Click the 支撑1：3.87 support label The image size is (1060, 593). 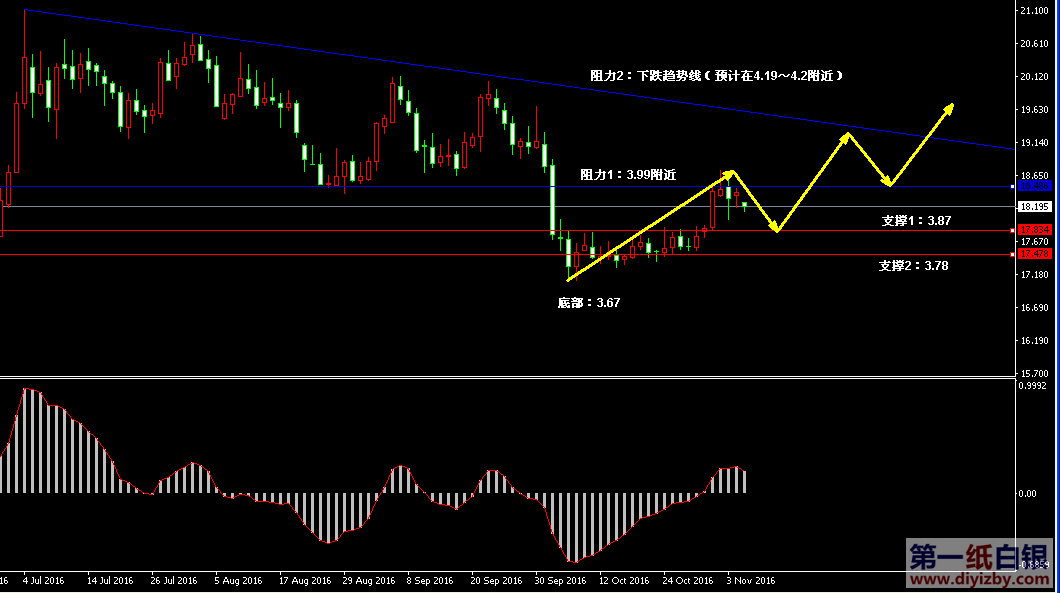point(916,220)
